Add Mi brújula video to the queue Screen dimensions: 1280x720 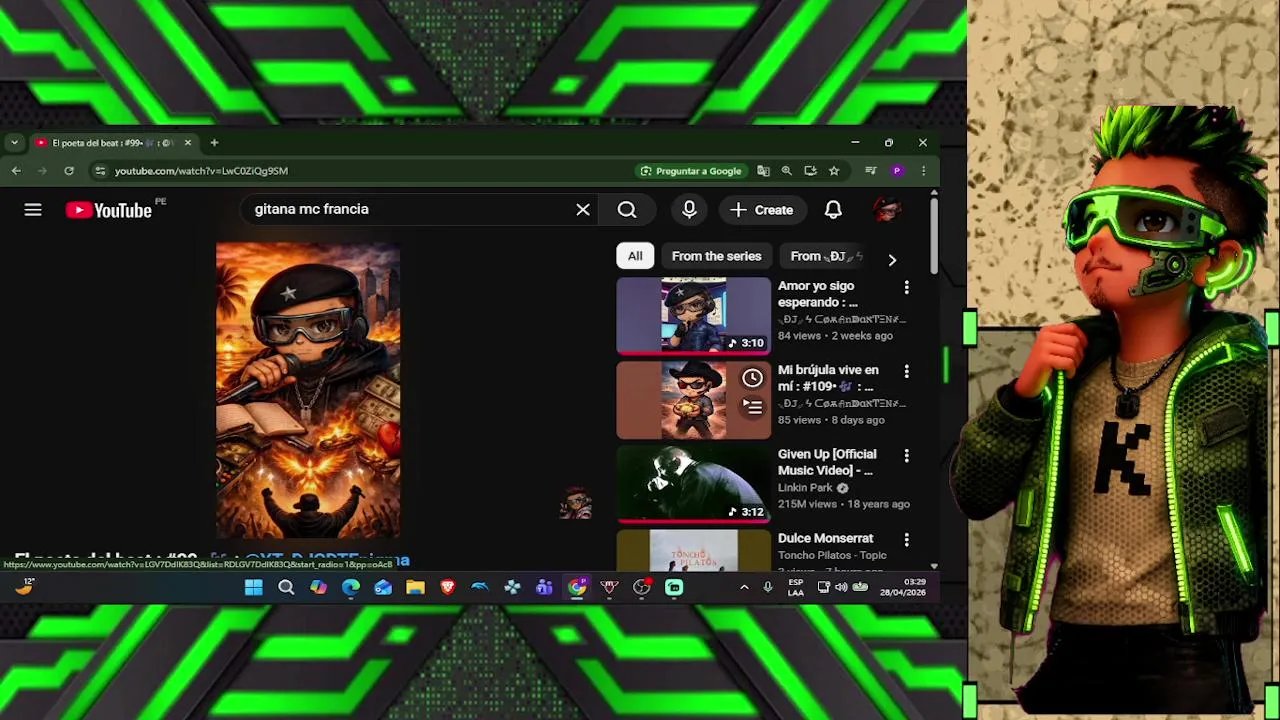[752, 407]
